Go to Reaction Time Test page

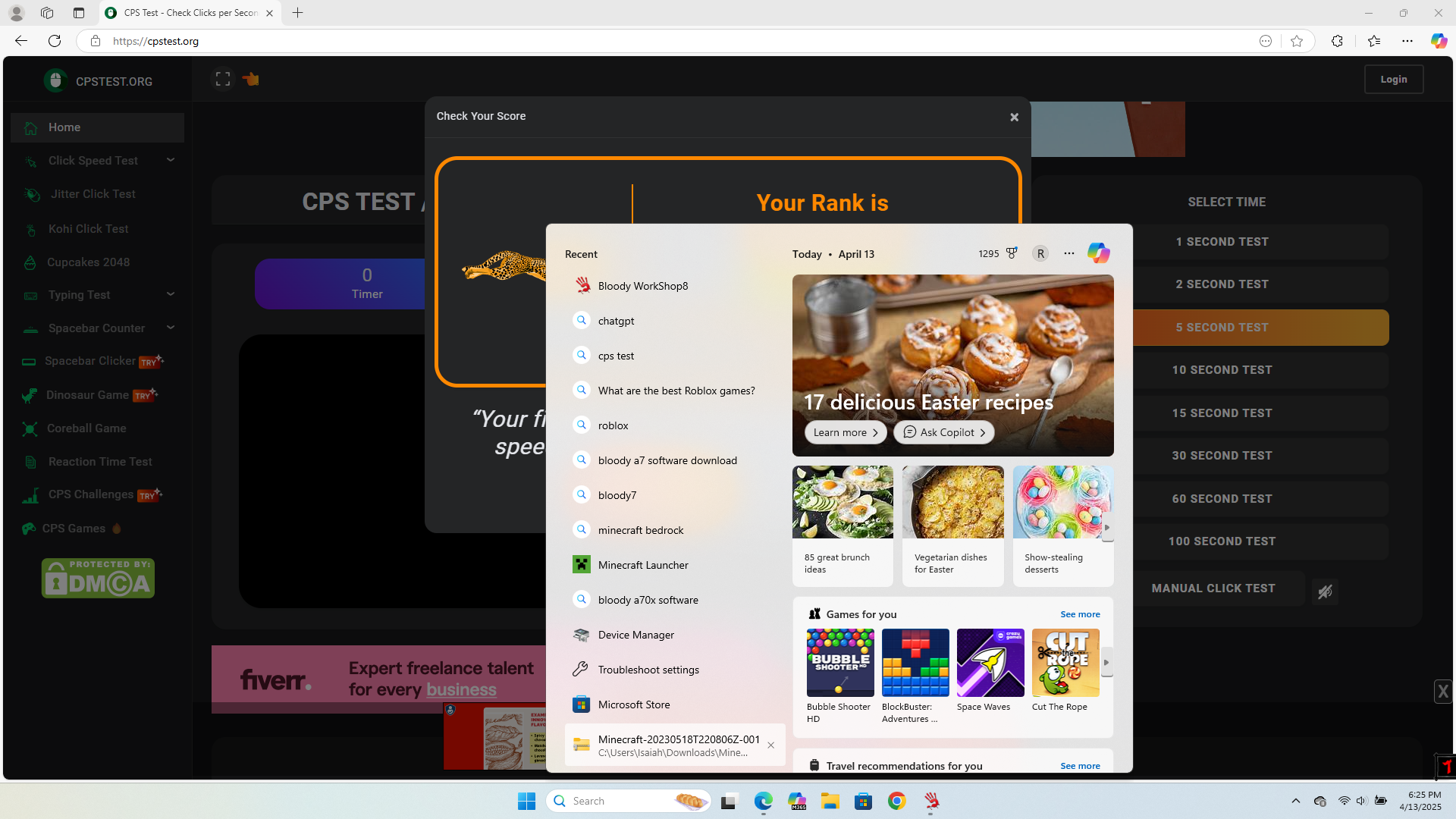tap(100, 462)
